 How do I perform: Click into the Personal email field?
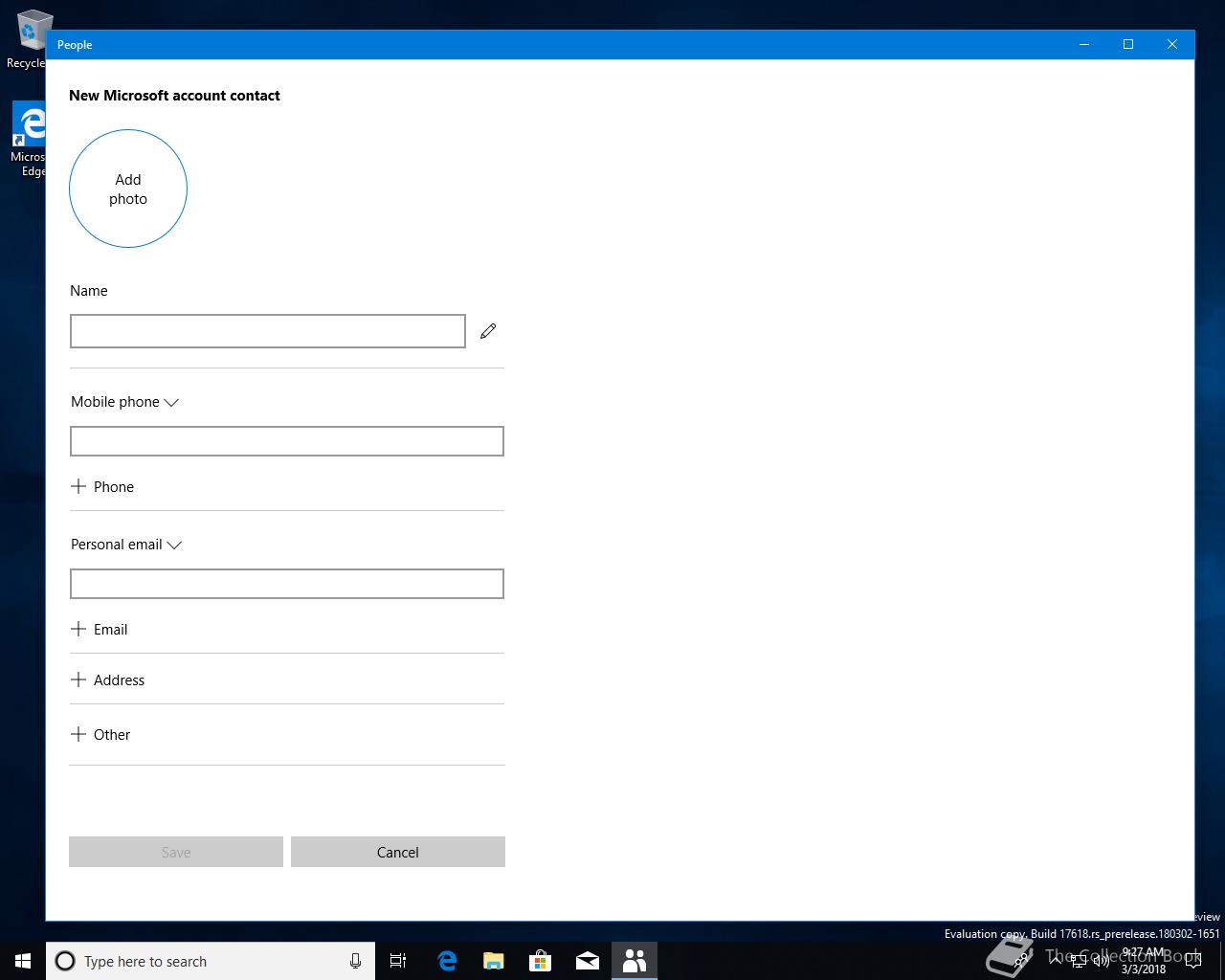287,584
